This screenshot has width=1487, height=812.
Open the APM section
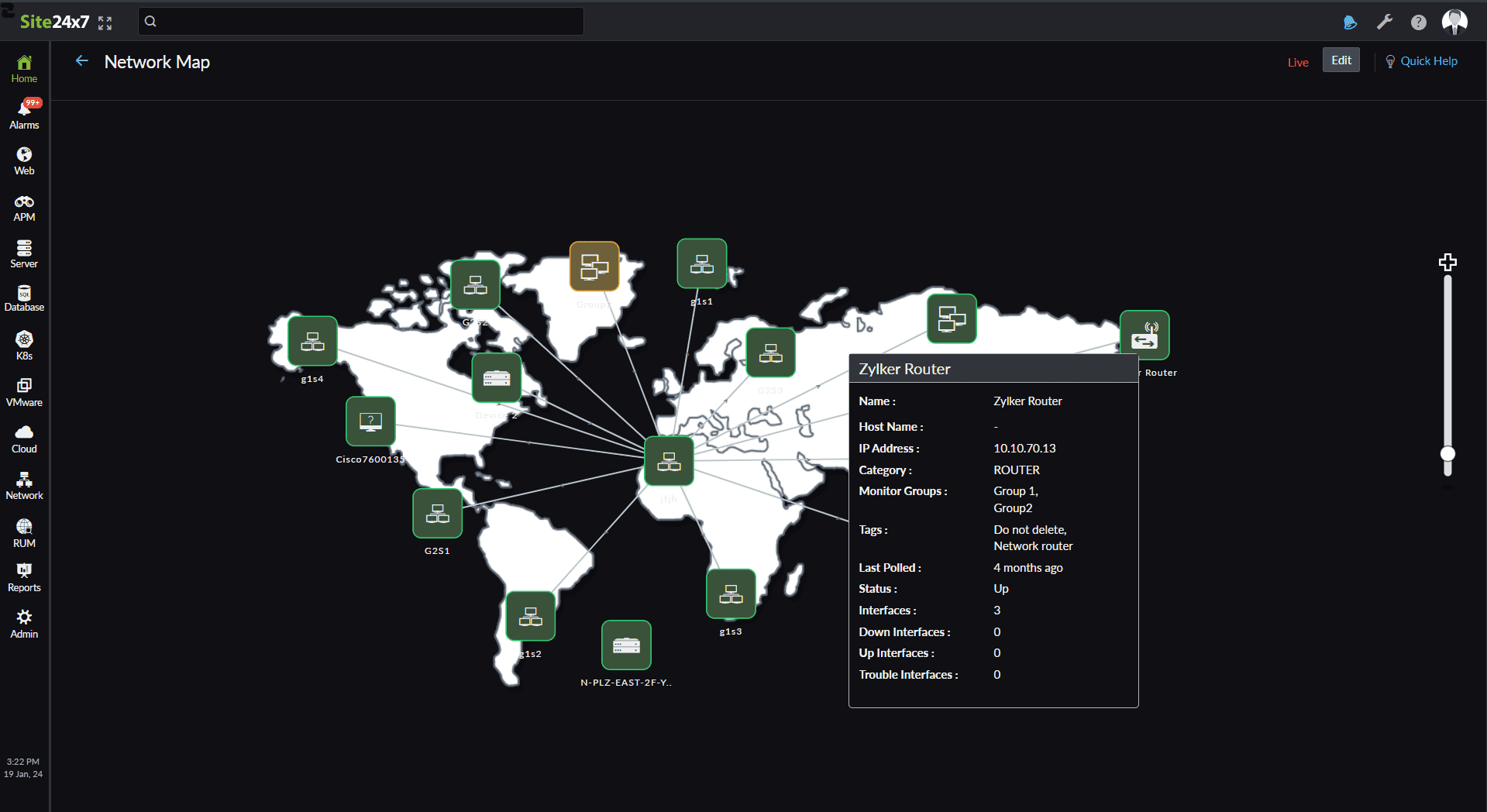pyautogui.click(x=24, y=208)
